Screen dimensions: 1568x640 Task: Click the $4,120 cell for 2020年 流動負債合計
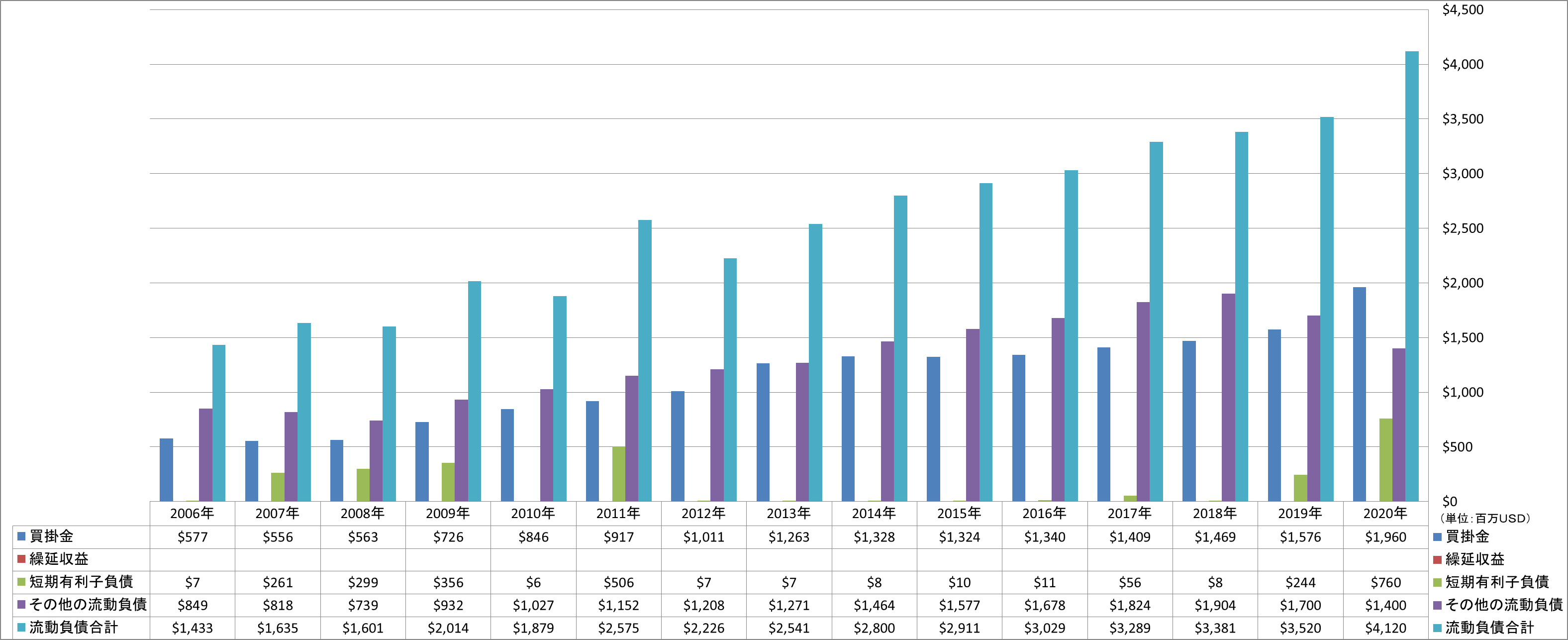coord(1385,629)
